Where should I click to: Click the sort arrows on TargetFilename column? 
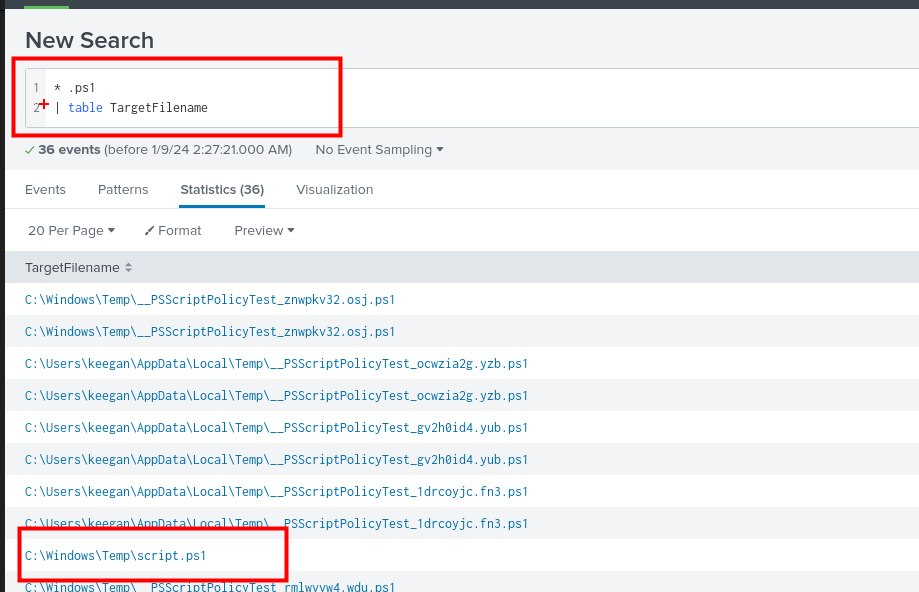(128, 268)
